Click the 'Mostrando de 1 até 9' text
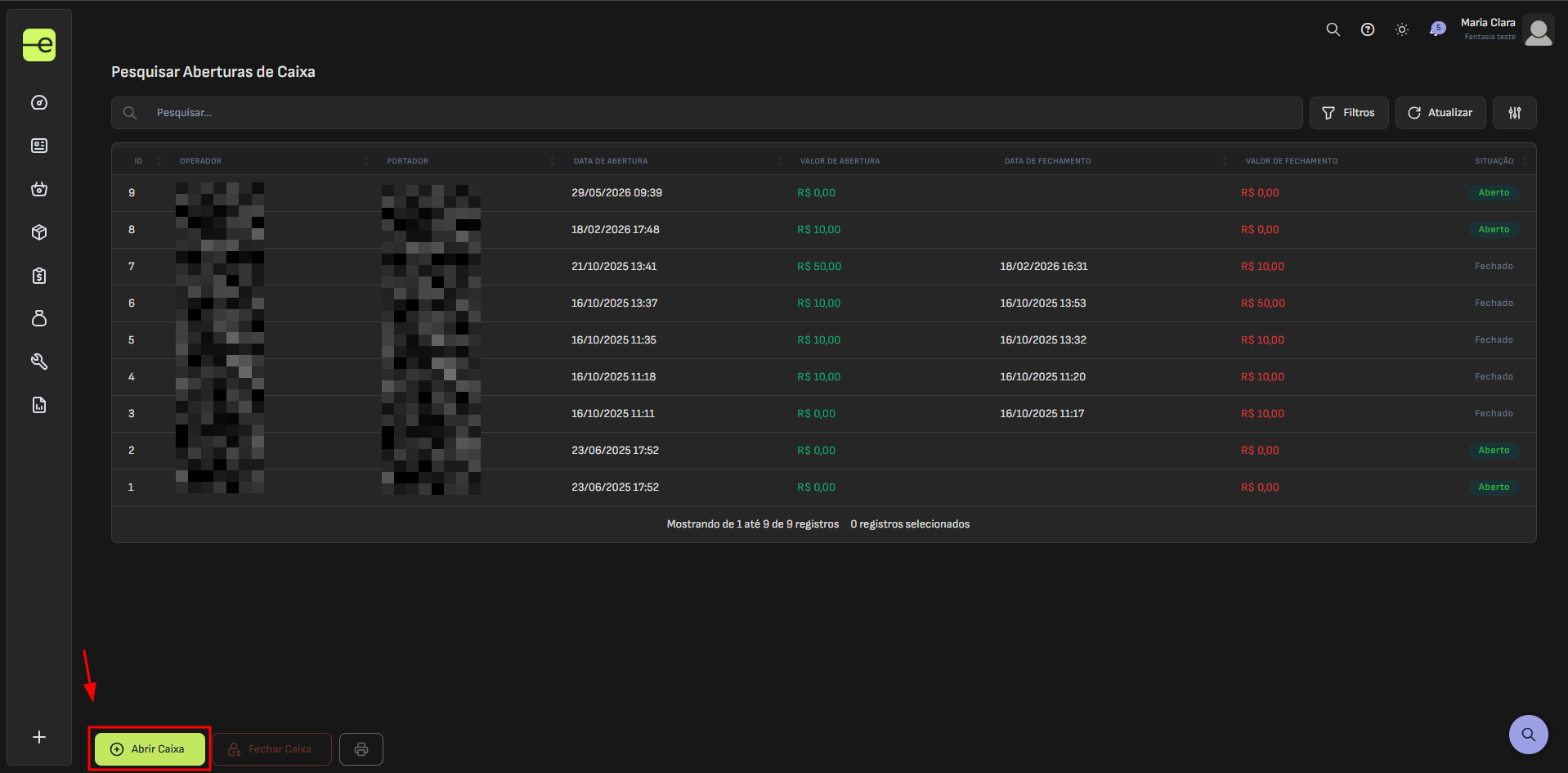Image resolution: width=1568 pixels, height=773 pixels. point(752,524)
